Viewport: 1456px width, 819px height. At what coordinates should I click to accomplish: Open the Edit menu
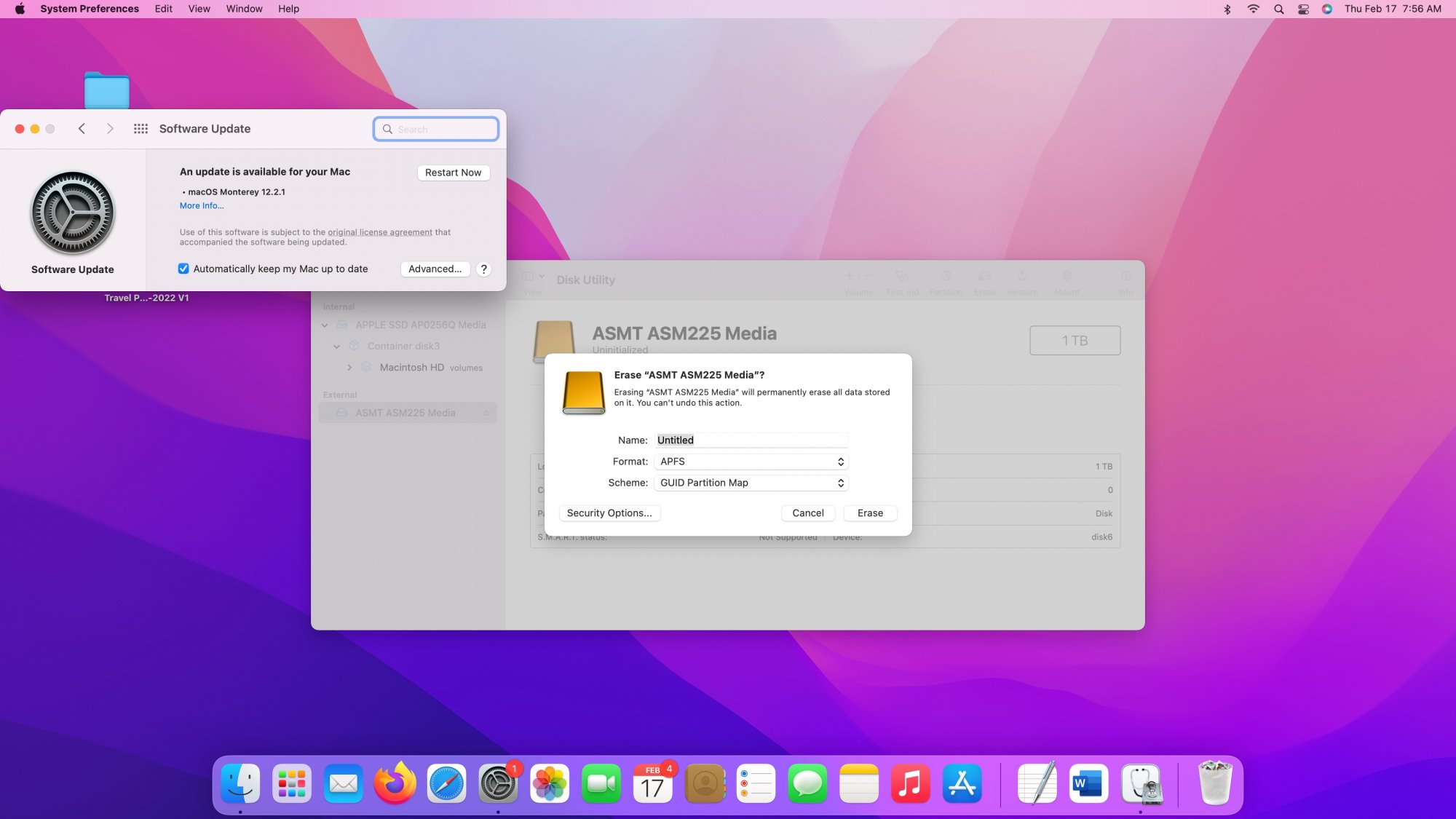[x=163, y=9]
